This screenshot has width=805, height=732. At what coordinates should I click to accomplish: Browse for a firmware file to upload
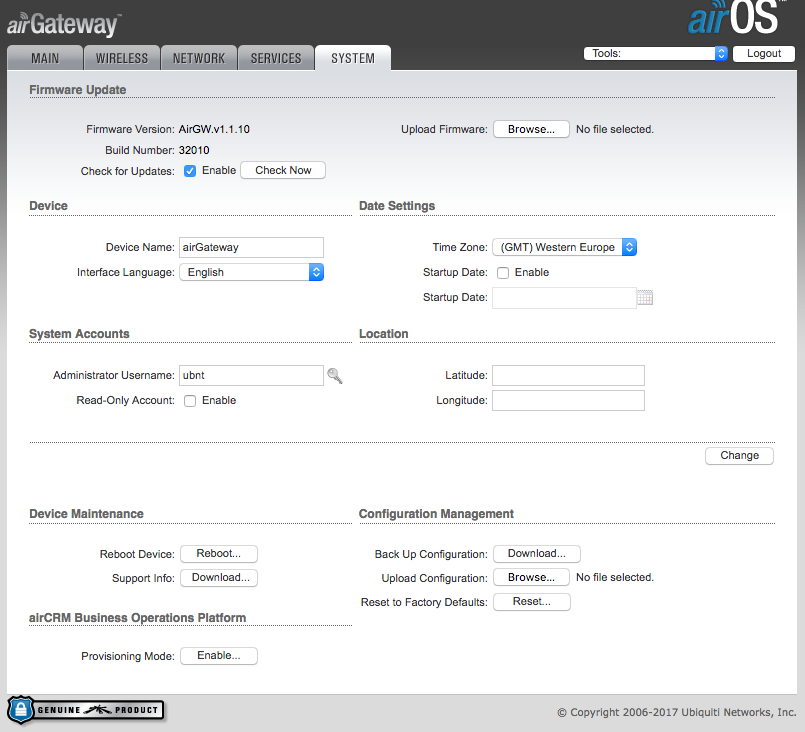click(531, 129)
